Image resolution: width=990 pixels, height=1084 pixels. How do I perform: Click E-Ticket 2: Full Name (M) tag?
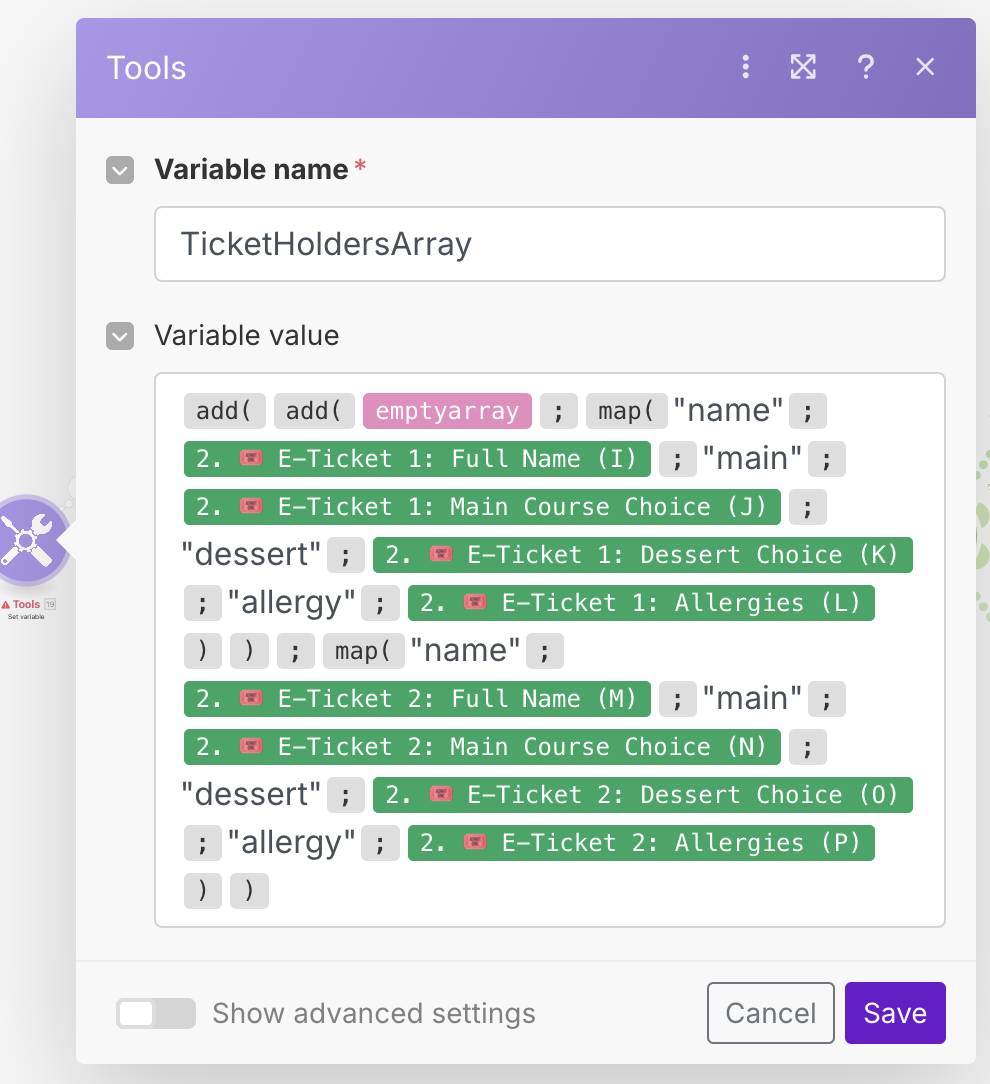[x=417, y=699]
